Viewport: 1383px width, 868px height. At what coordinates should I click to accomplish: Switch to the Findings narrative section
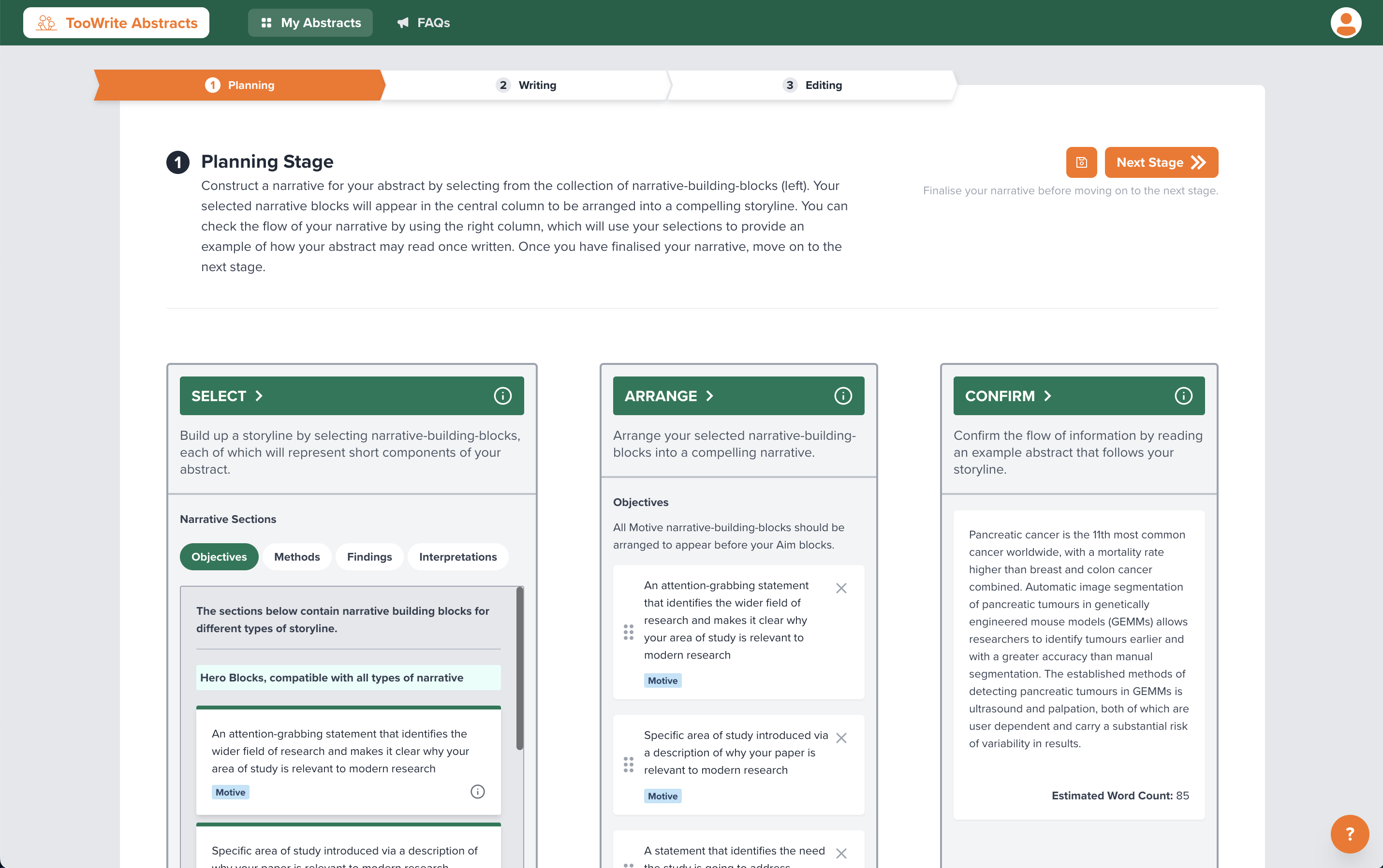369,557
